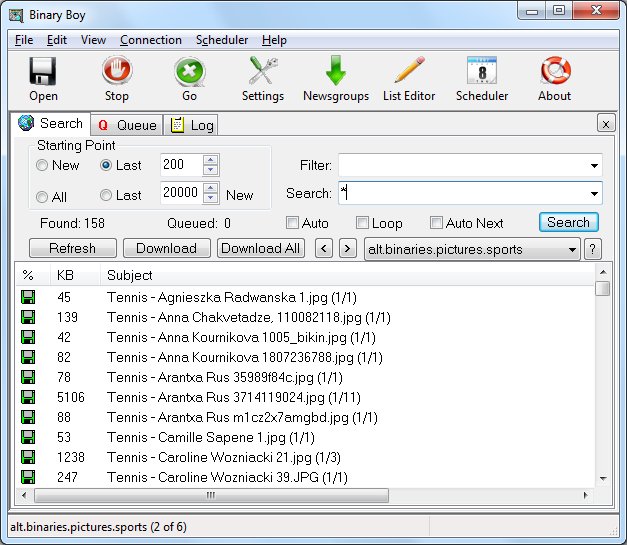
Task: Open the Newsgroups green arrow icon
Action: click(335, 72)
